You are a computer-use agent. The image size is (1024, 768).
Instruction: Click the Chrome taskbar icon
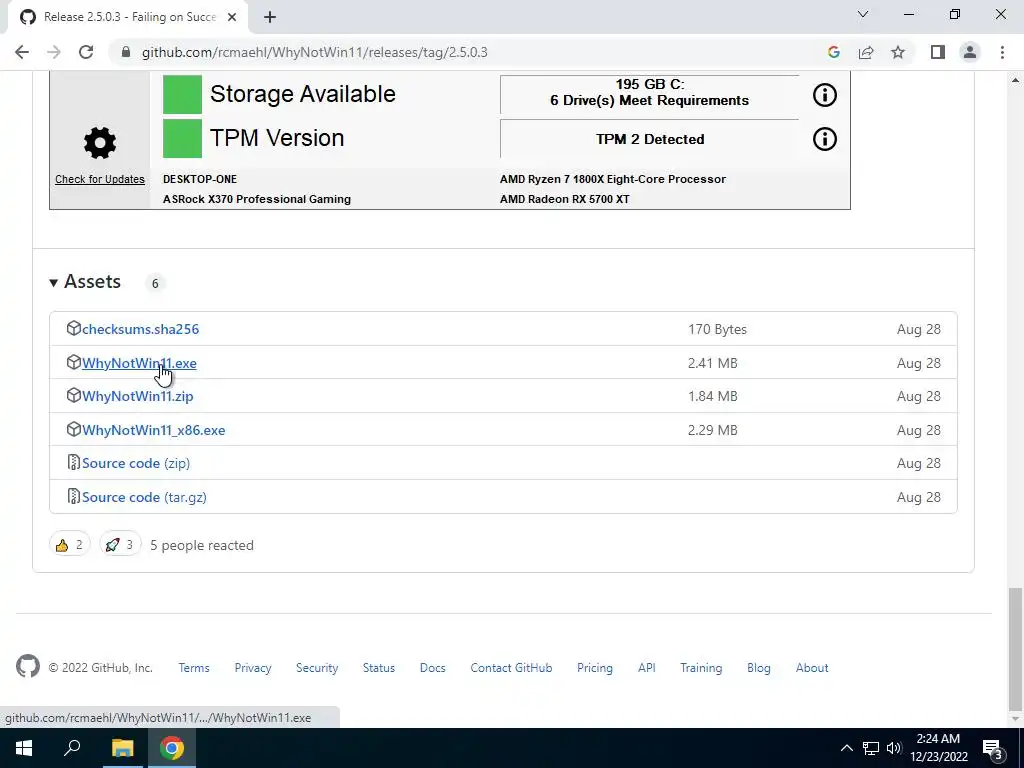click(172, 748)
